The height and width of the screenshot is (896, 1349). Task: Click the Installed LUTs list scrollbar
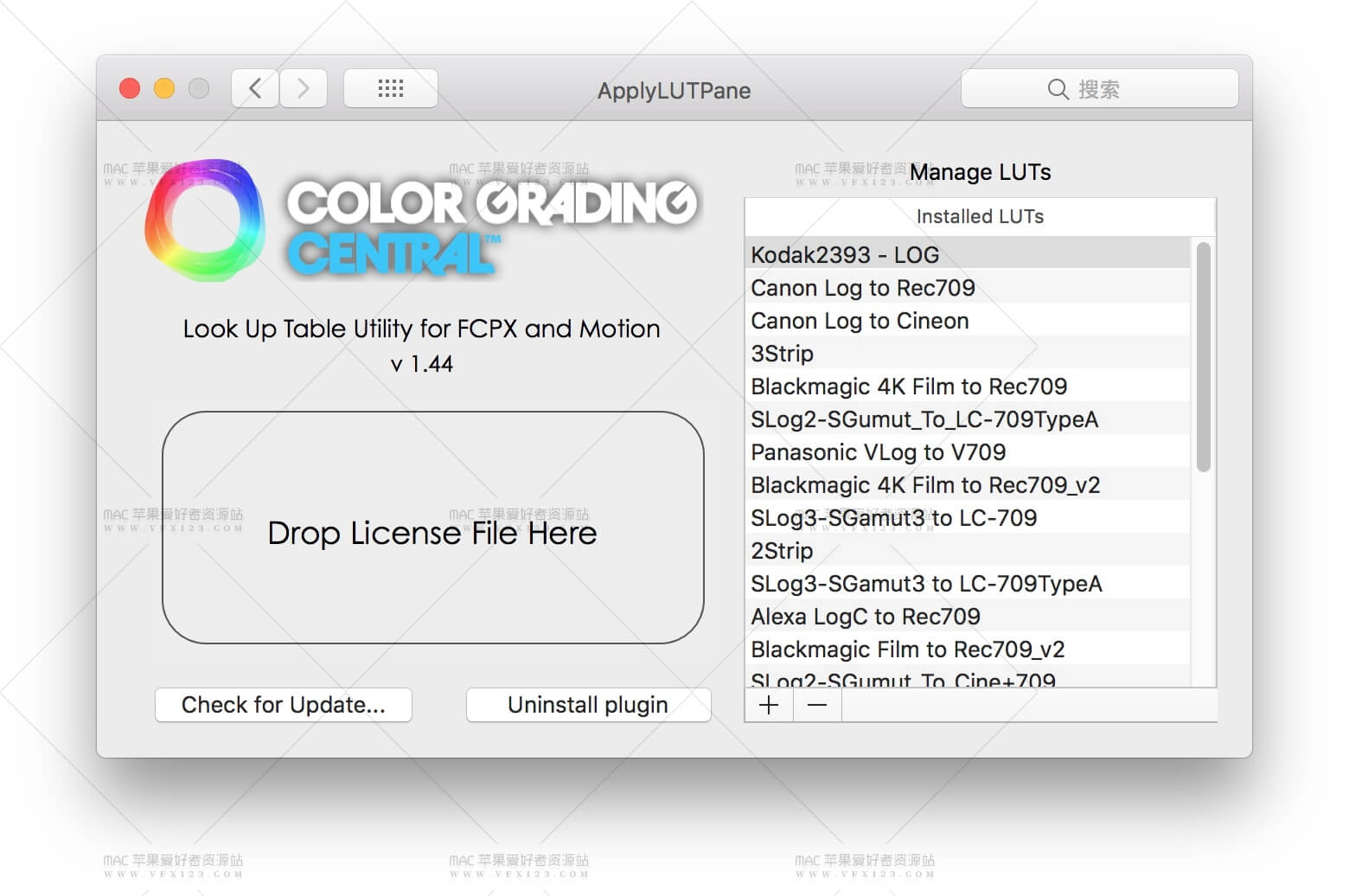[1203, 356]
